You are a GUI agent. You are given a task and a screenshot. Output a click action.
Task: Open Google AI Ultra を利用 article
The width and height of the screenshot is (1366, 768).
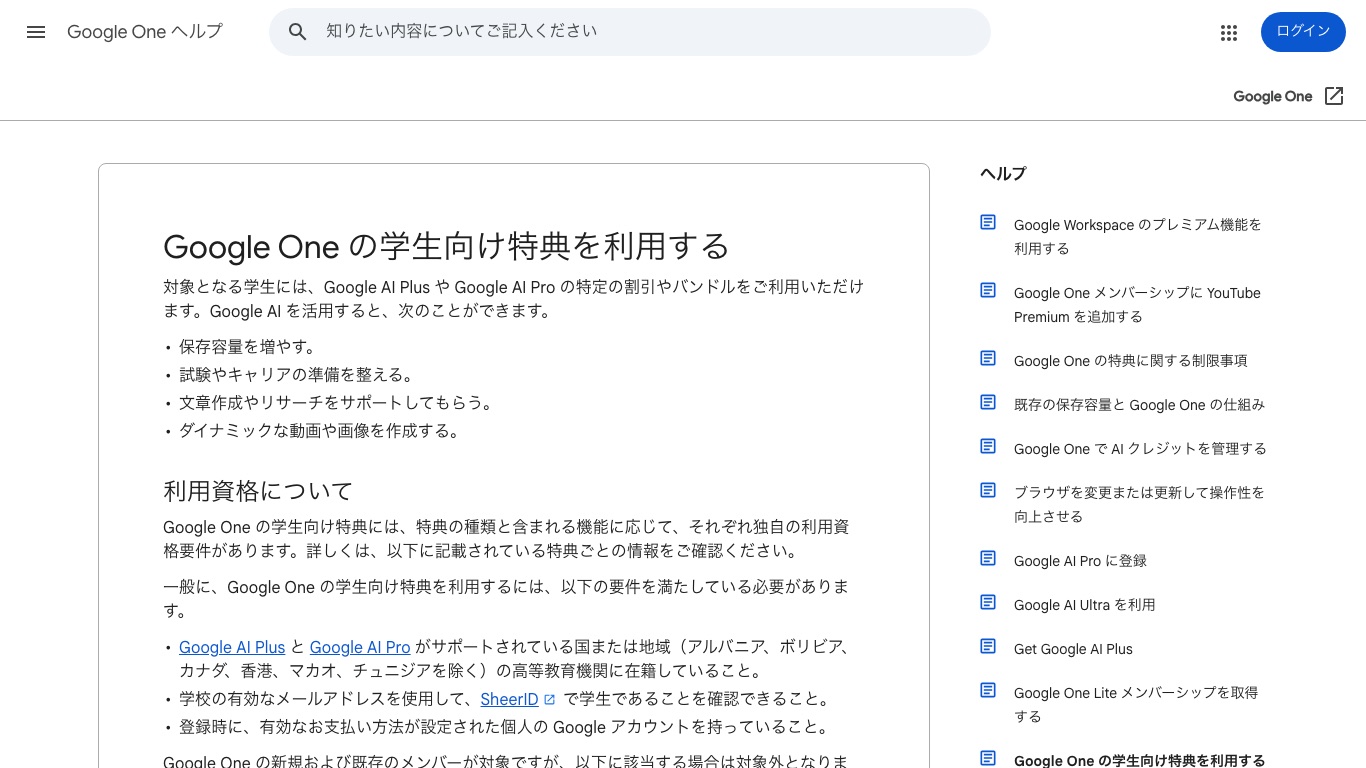point(1084,605)
